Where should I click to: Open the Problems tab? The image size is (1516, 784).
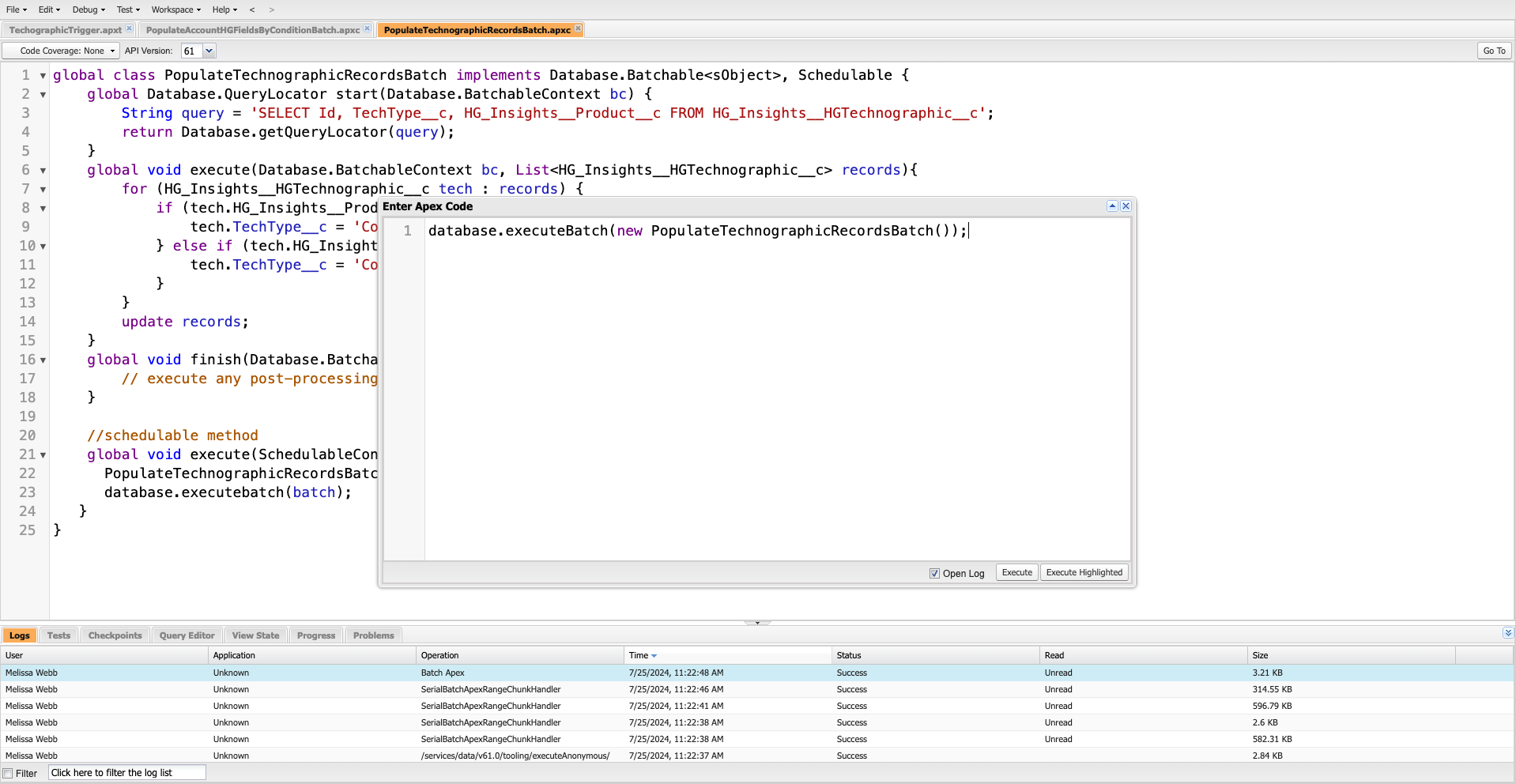[x=374, y=635]
